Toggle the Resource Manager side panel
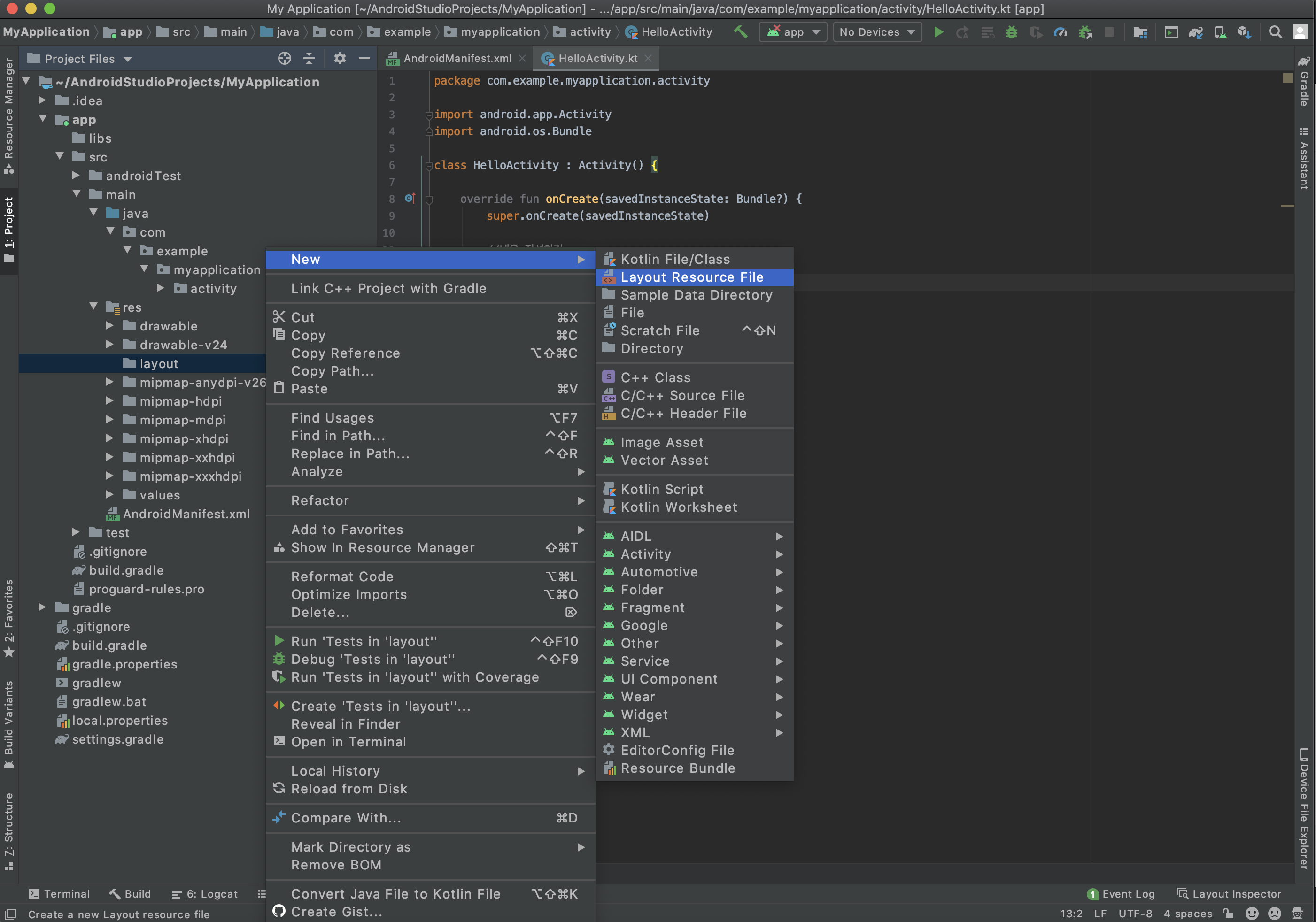The image size is (1316, 922). (8, 115)
